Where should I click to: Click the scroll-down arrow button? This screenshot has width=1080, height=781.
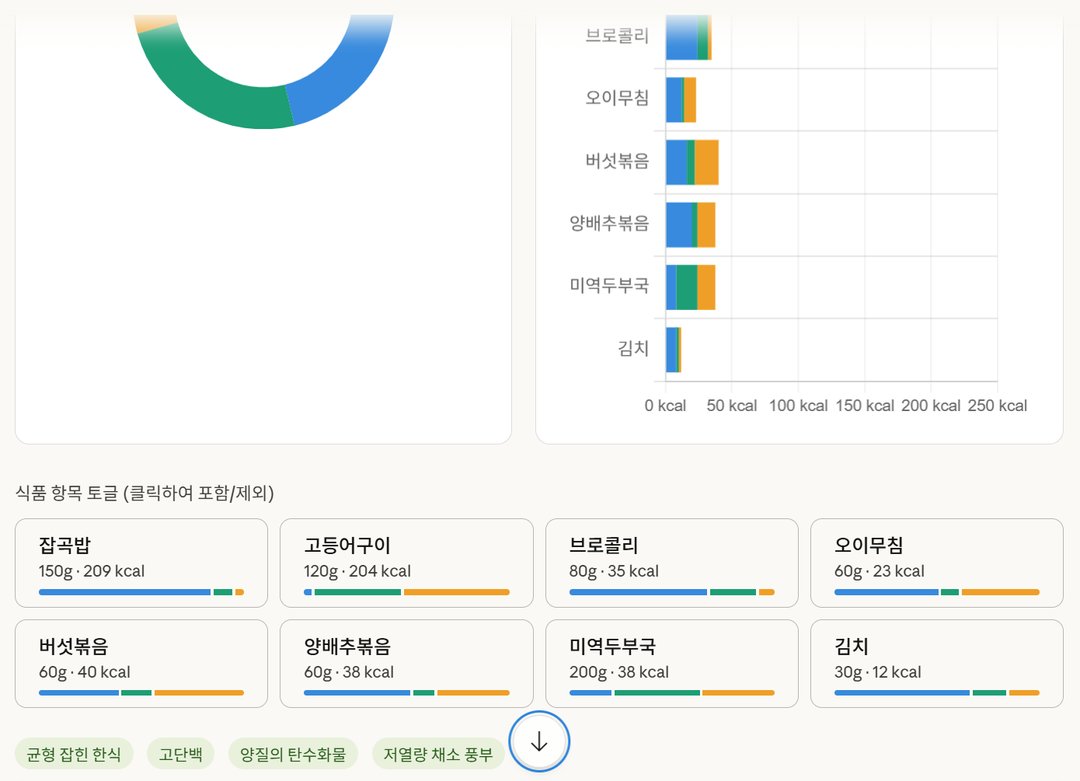(x=539, y=742)
